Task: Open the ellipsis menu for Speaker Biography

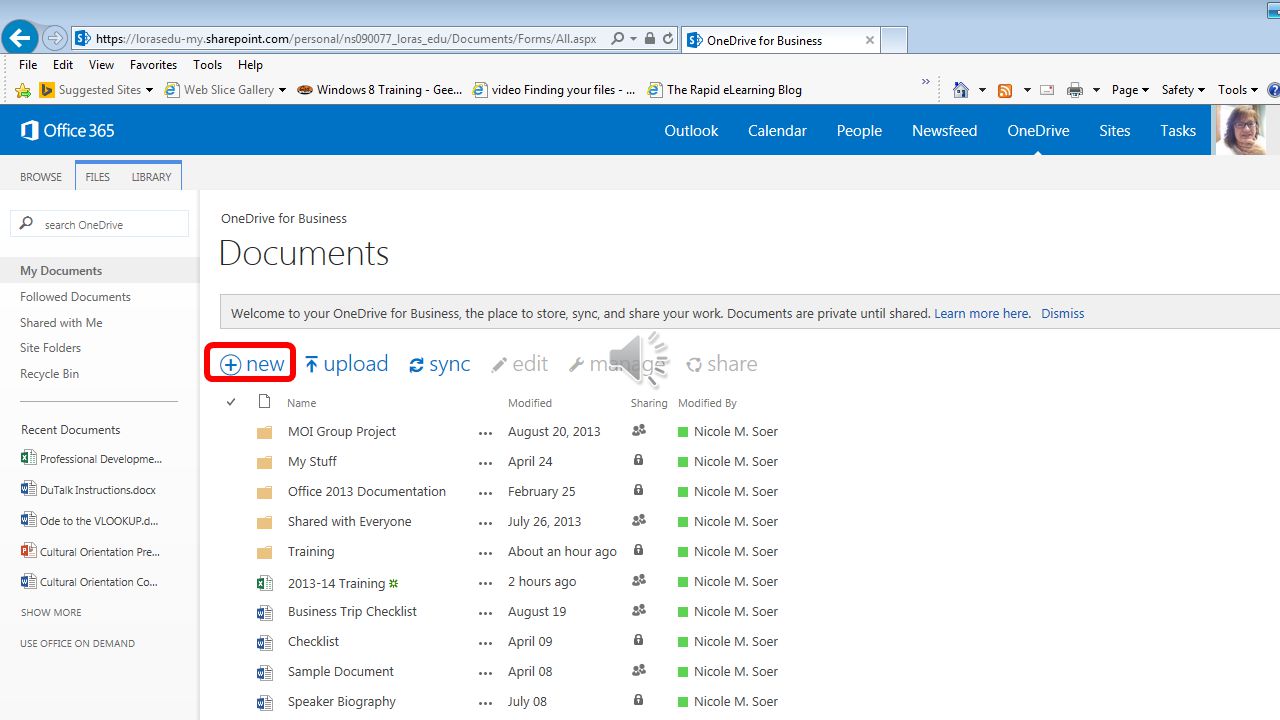Action: (486, 703)
